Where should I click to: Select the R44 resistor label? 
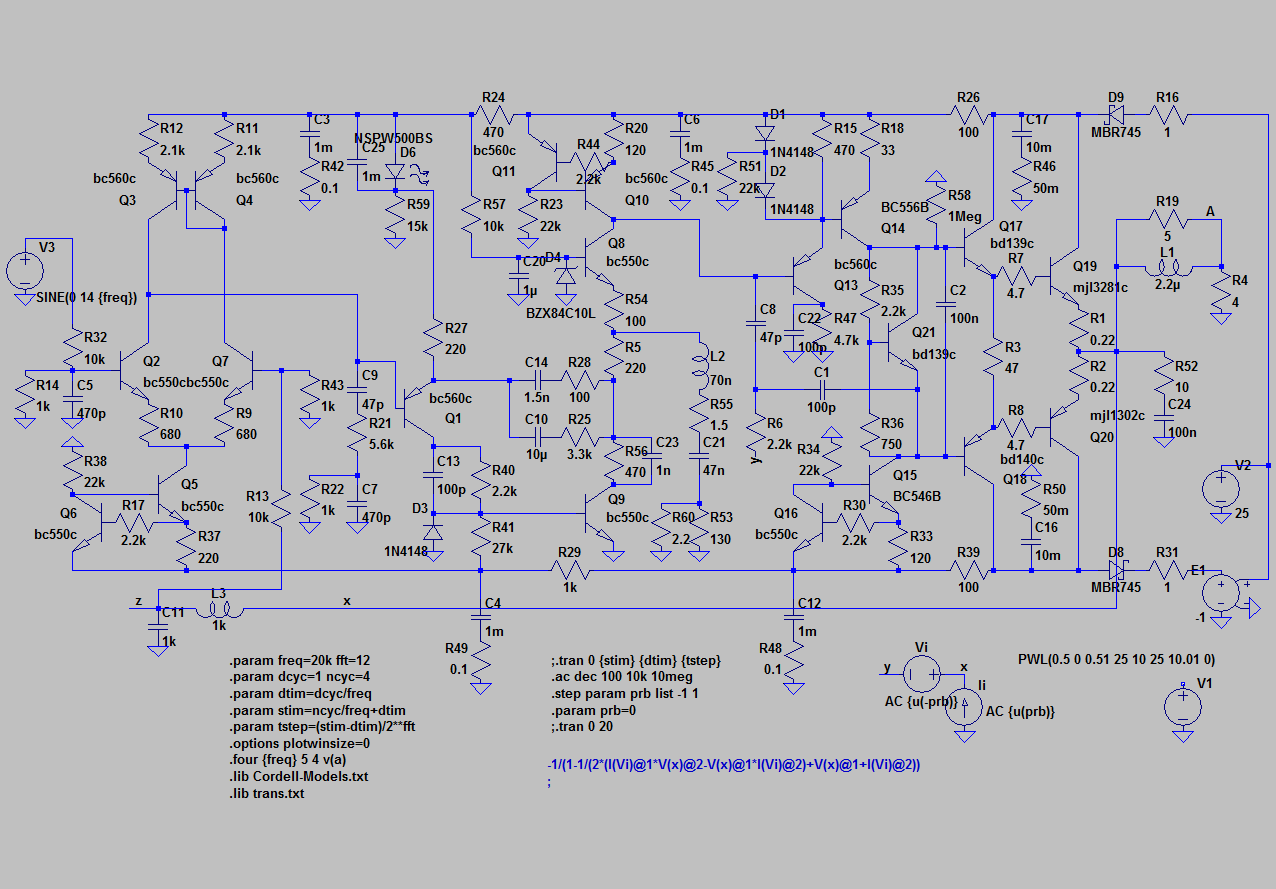coord(589,145)
